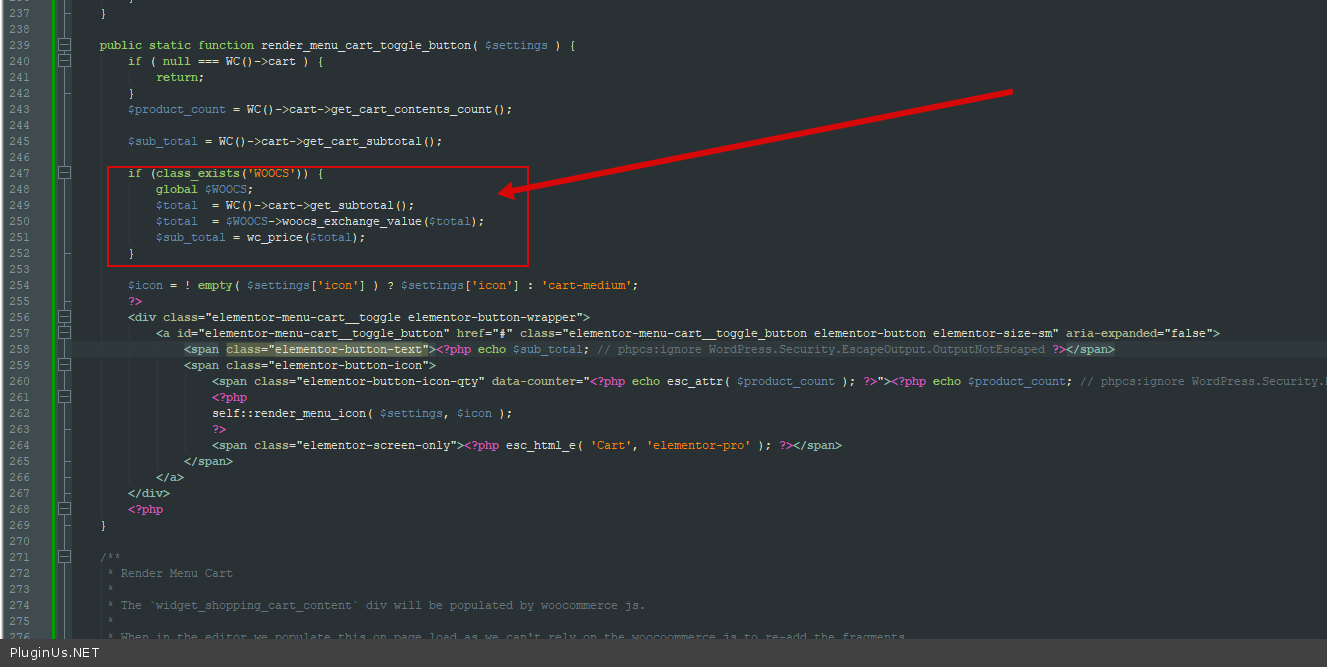Collapse the class_exists WOOCS if-block fold
The height and width of the screenshot is (667, 1327).
click(x=64, y=173)
